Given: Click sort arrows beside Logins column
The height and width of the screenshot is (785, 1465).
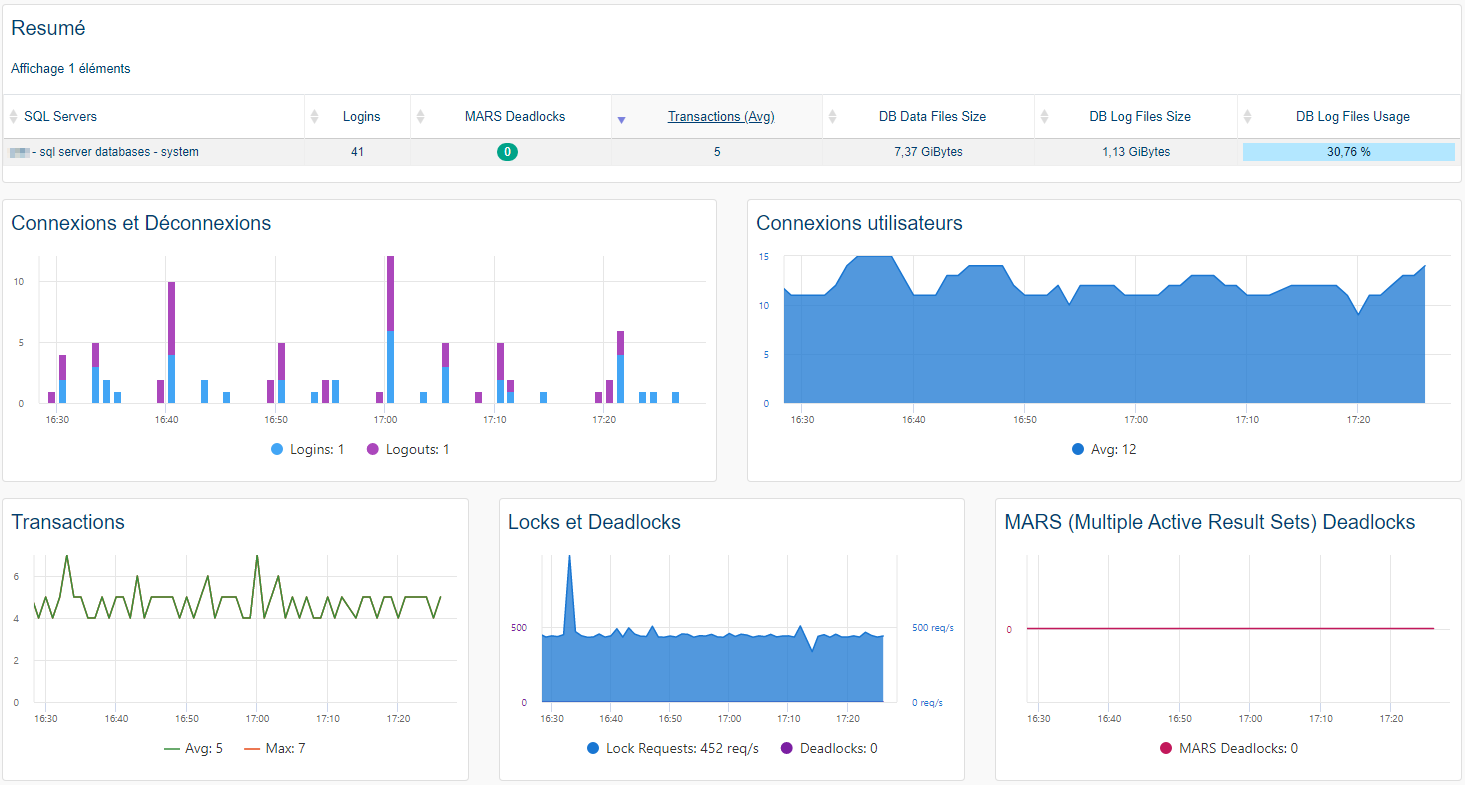Looking at the screenshot, I should 315,117.
